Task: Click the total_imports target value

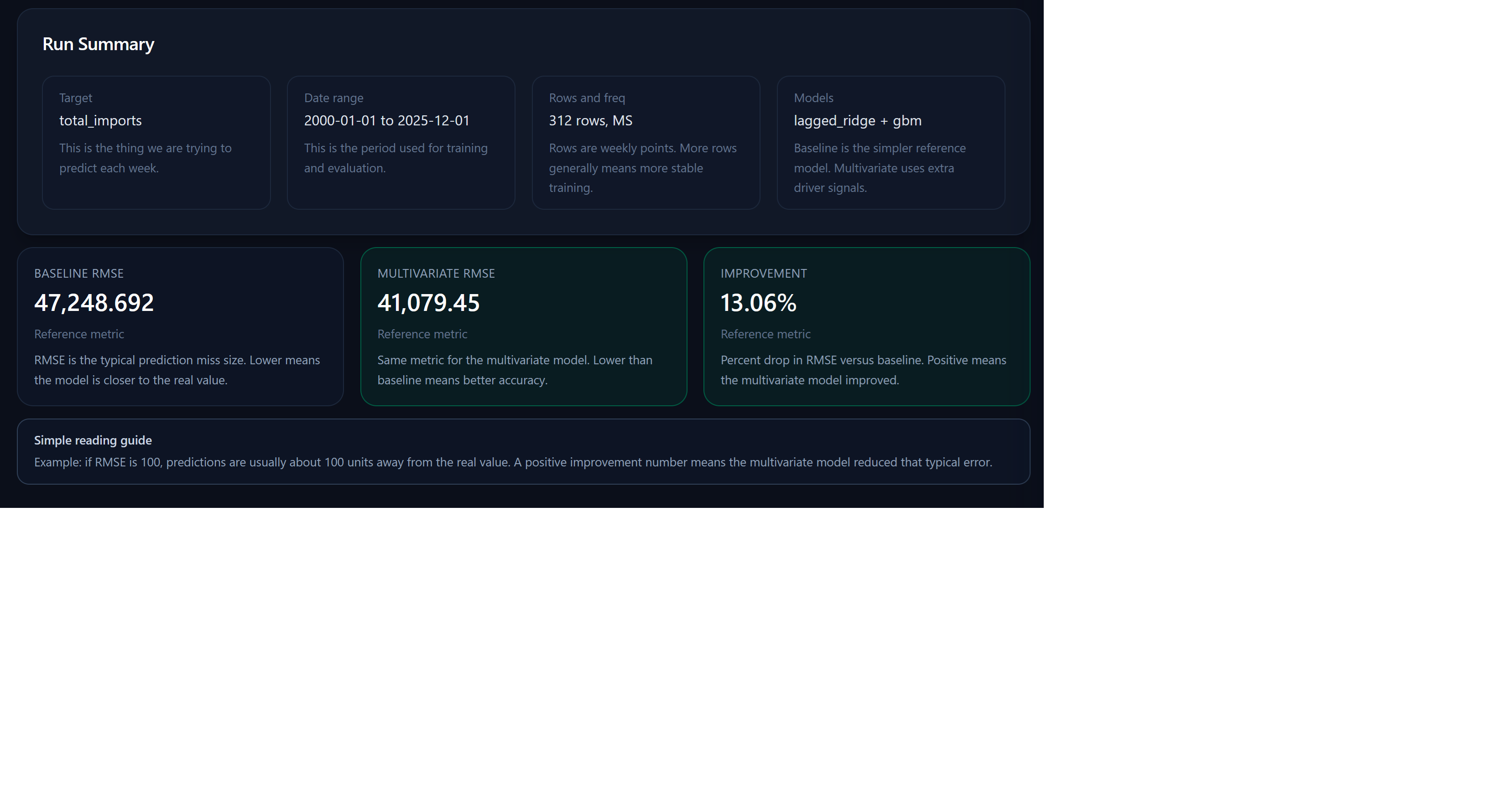Action: (100, 121)
